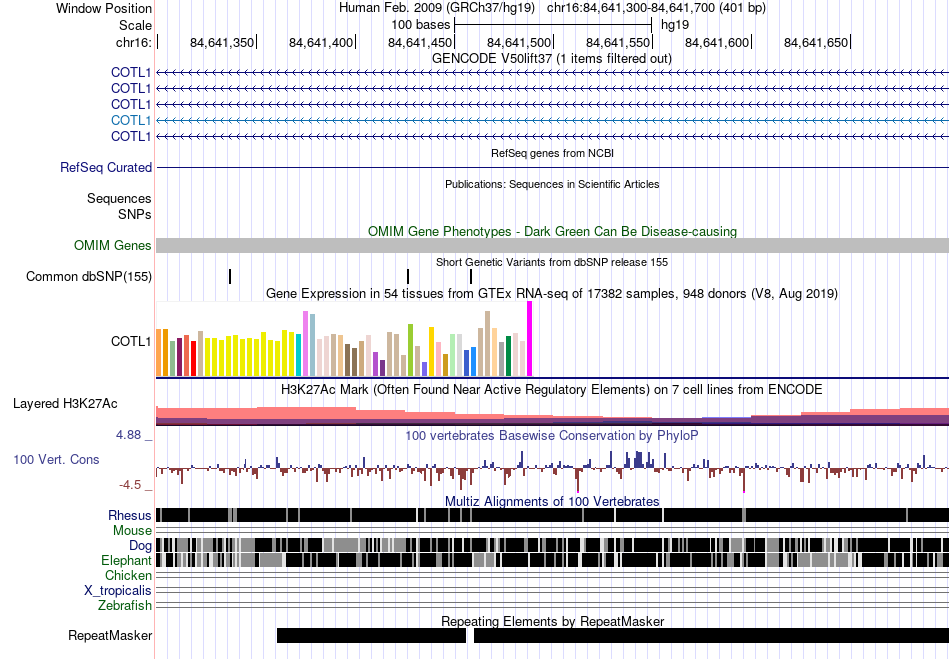
Task: Click the 84,641,400 ruler coordinate
Action: [x=321, y=42]
